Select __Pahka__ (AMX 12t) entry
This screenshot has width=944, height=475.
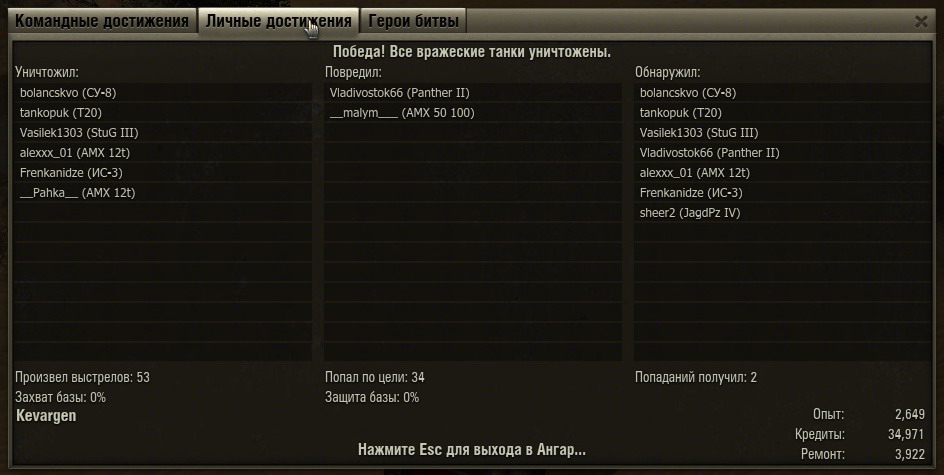(163, 193)
